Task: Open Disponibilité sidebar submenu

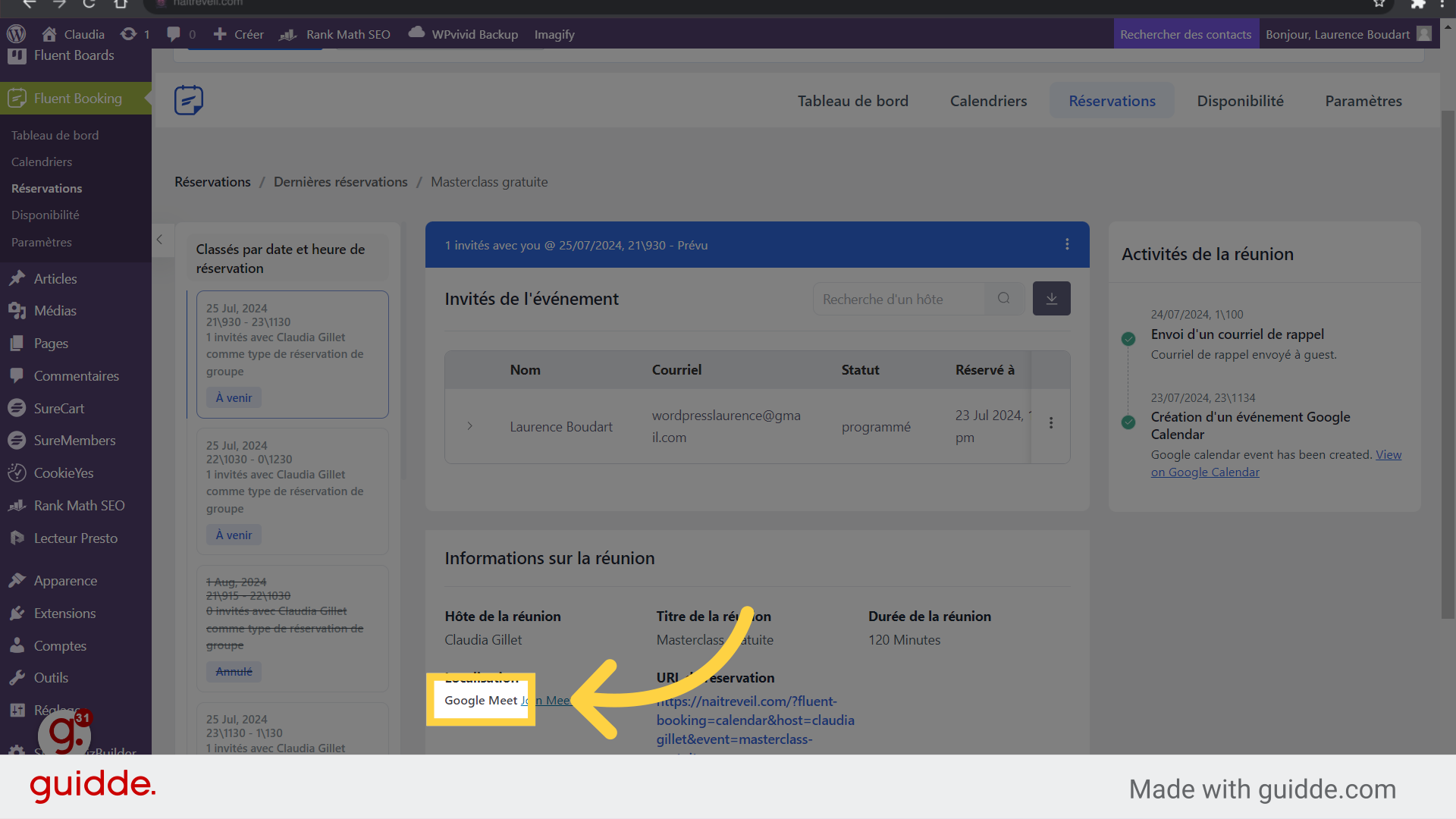Action: pyautogui.click(x=45, y=215)
